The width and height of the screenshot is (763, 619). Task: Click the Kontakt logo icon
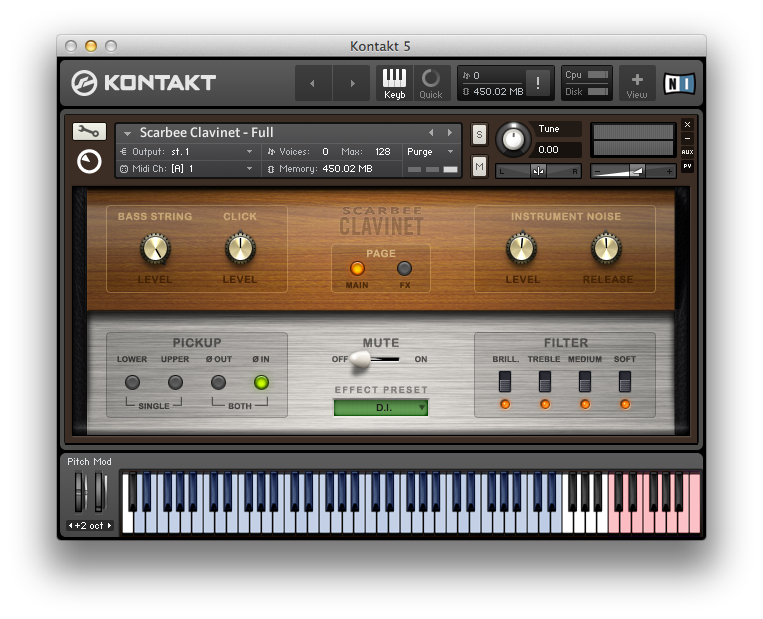click(x=84, y=83)
